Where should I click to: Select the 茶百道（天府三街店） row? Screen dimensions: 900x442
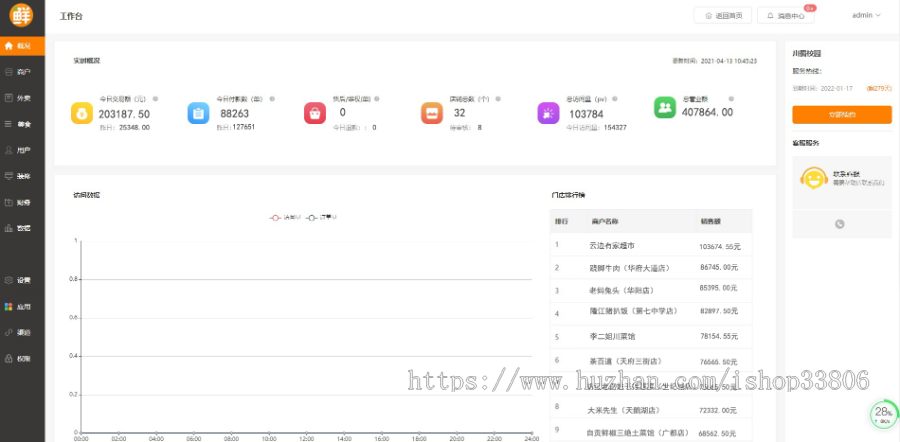pyautogui.click(x=651, y=360)
